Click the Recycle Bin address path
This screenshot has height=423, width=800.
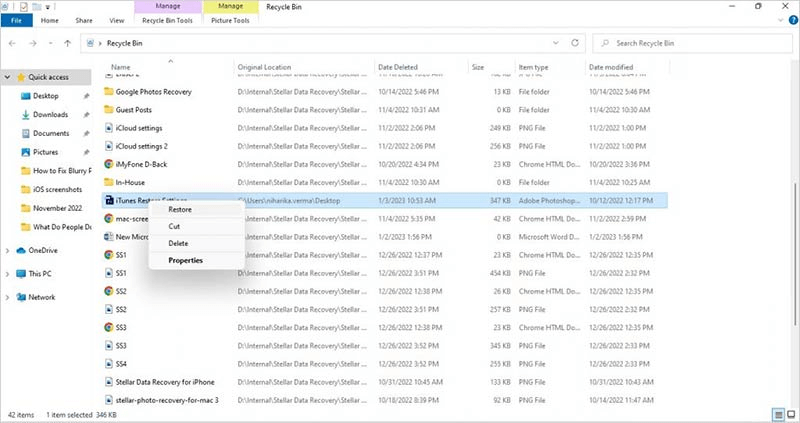(x=124, y=43)
